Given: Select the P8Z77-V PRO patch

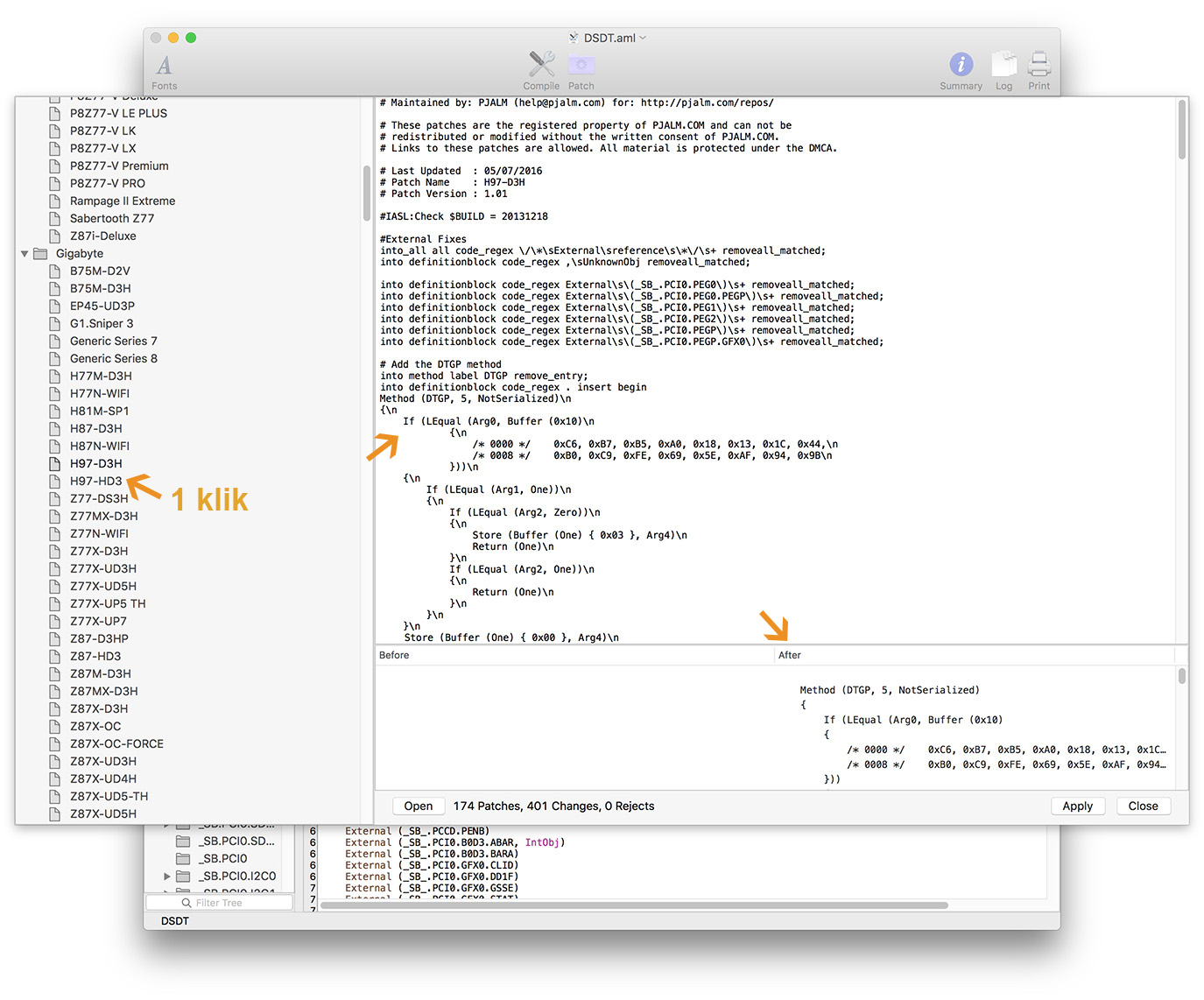Looking at the screenshot, I should [x=108, y=183].
